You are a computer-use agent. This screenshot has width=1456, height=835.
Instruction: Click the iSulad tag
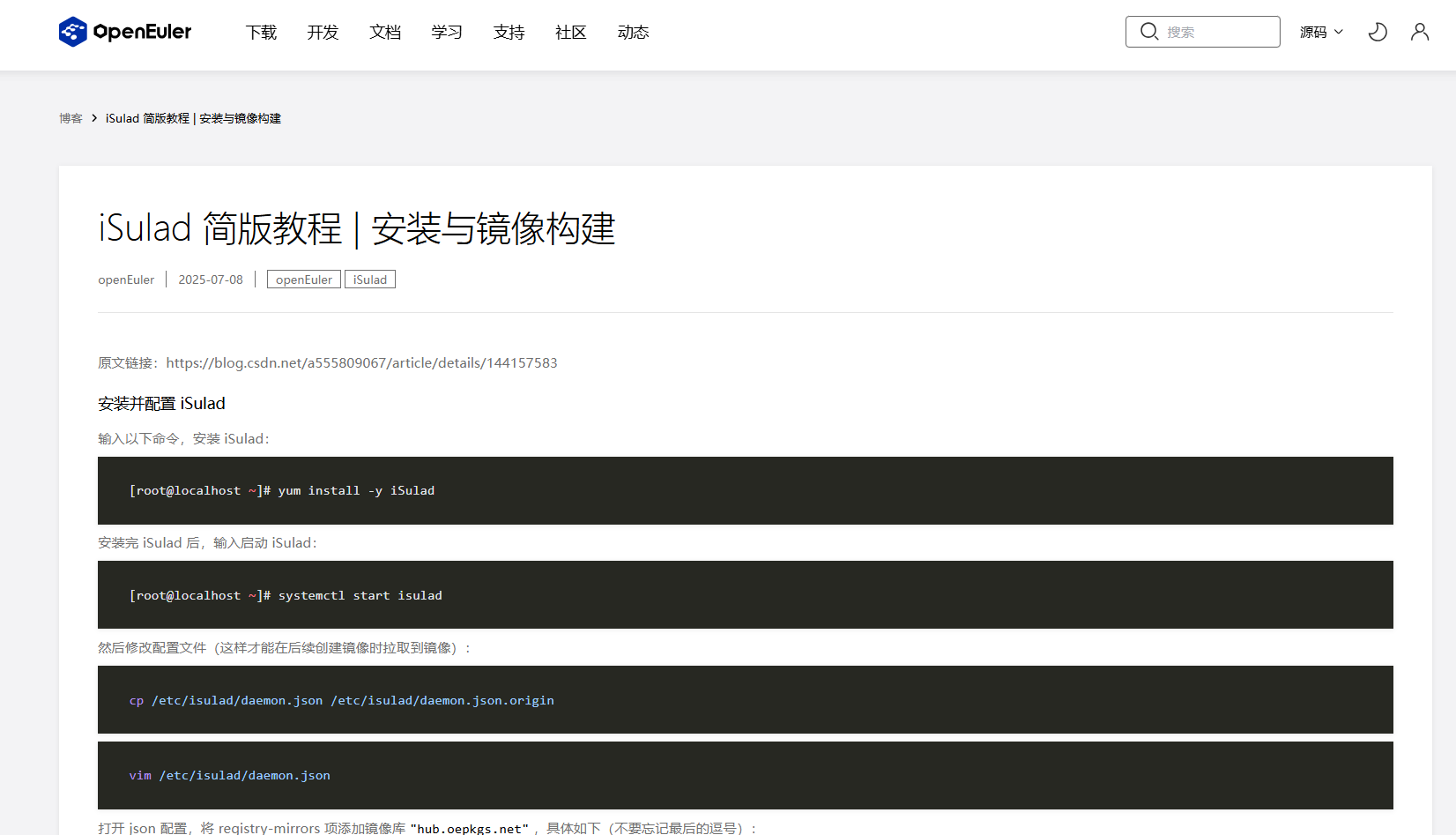coord(370,280)
